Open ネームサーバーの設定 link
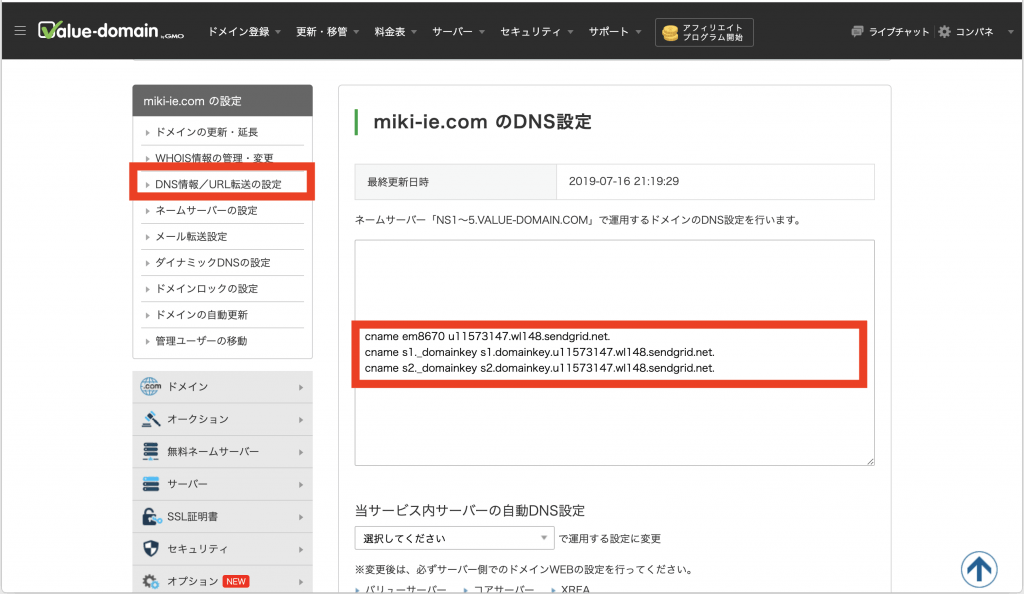This screenshot has width=1024, height=594. pos(206,211)
